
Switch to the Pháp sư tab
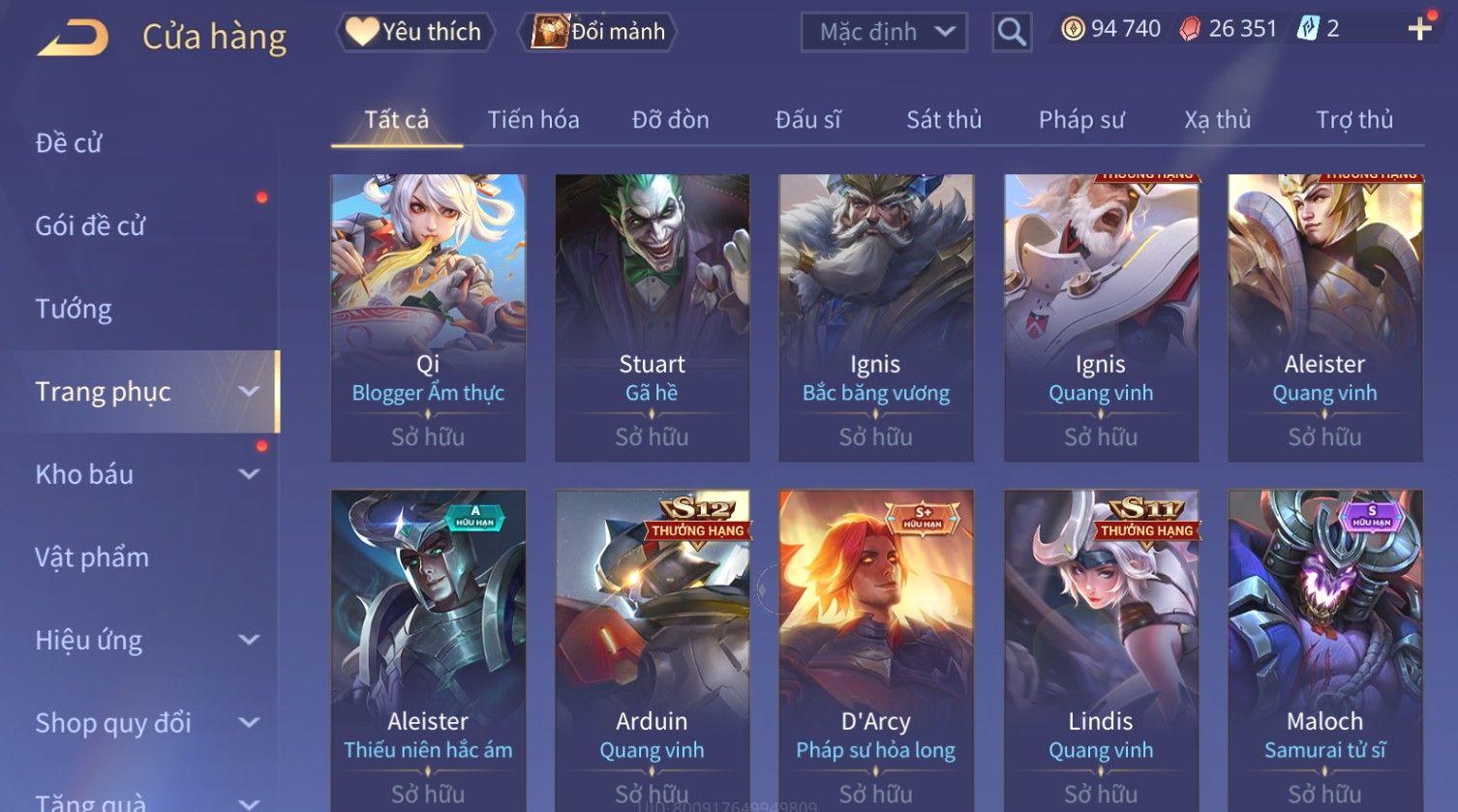(x=1081, y=120)
